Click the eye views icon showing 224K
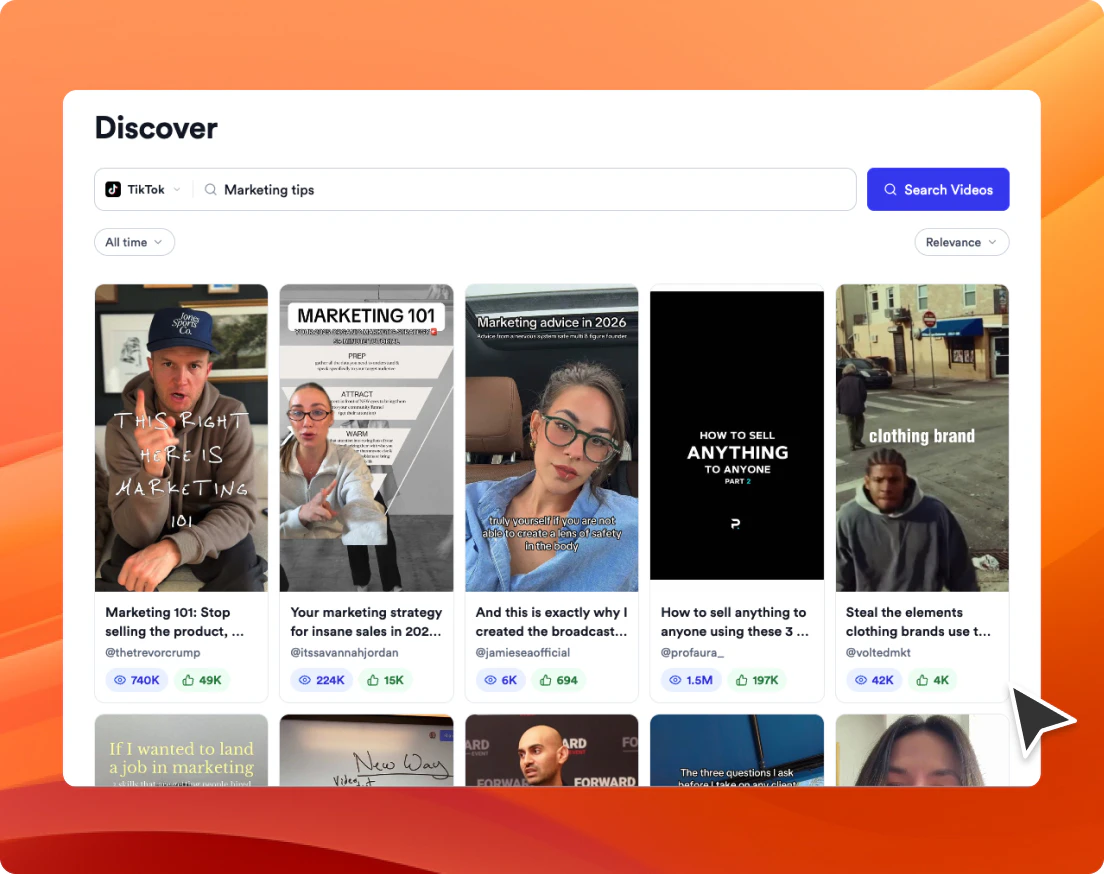This screenshot has height=874, width=1104. point(305,680)
